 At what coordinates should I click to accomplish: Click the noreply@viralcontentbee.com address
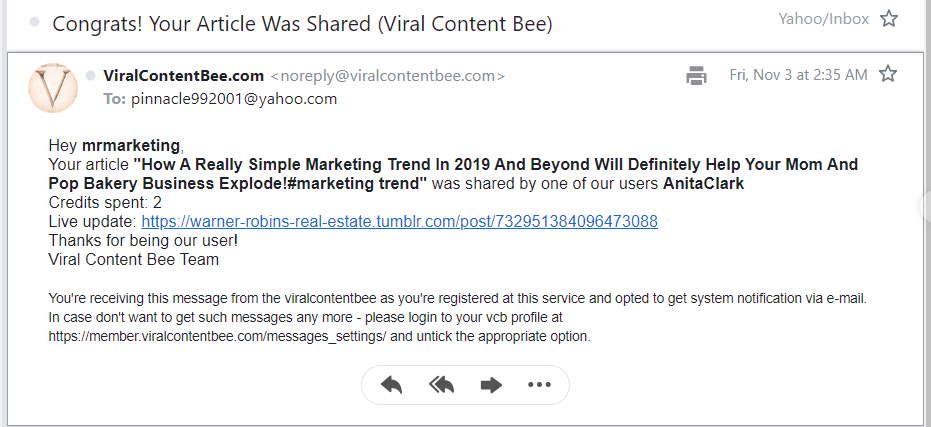pos(387,76)
